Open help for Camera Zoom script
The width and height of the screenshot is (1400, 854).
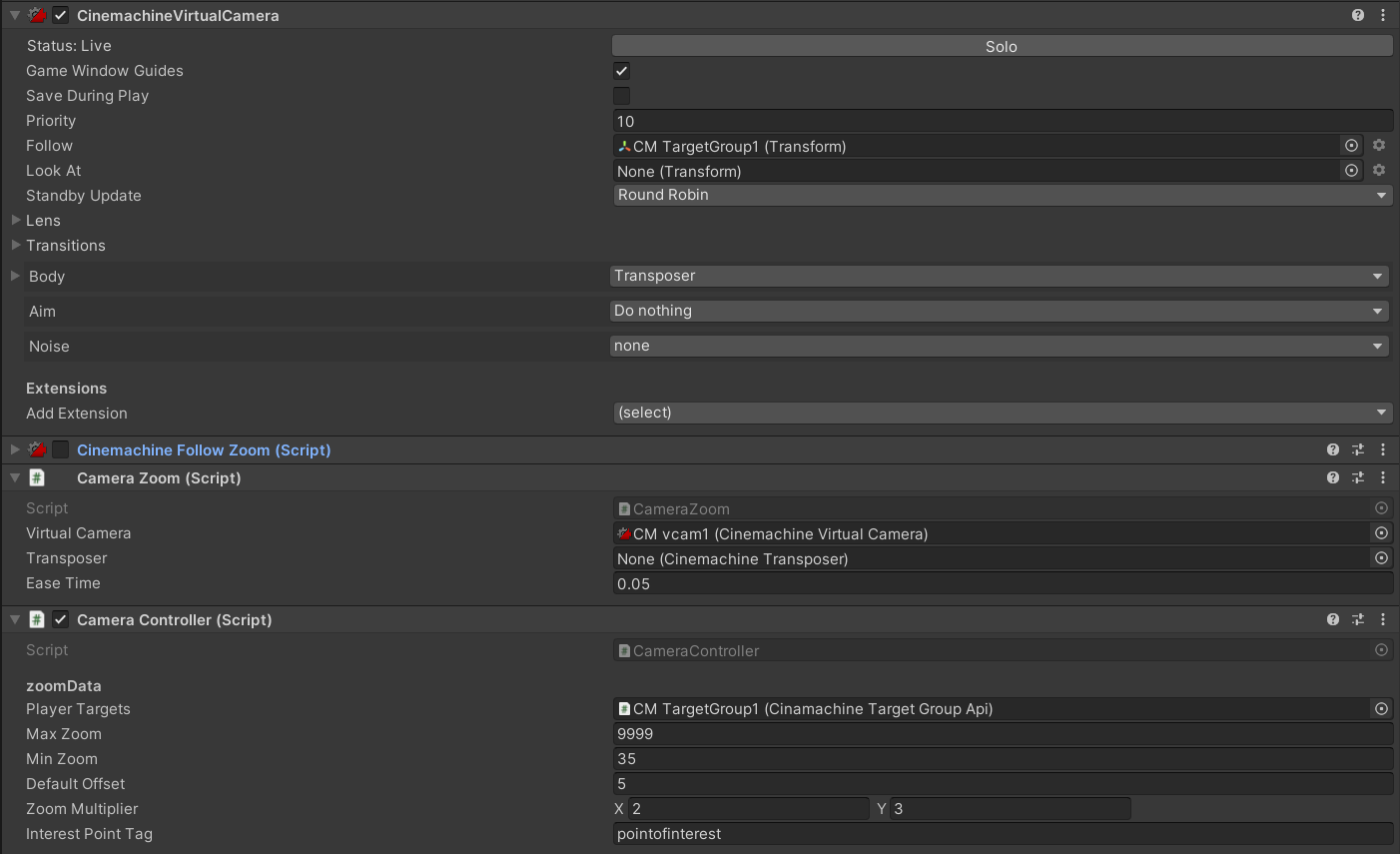point(1333,477)
